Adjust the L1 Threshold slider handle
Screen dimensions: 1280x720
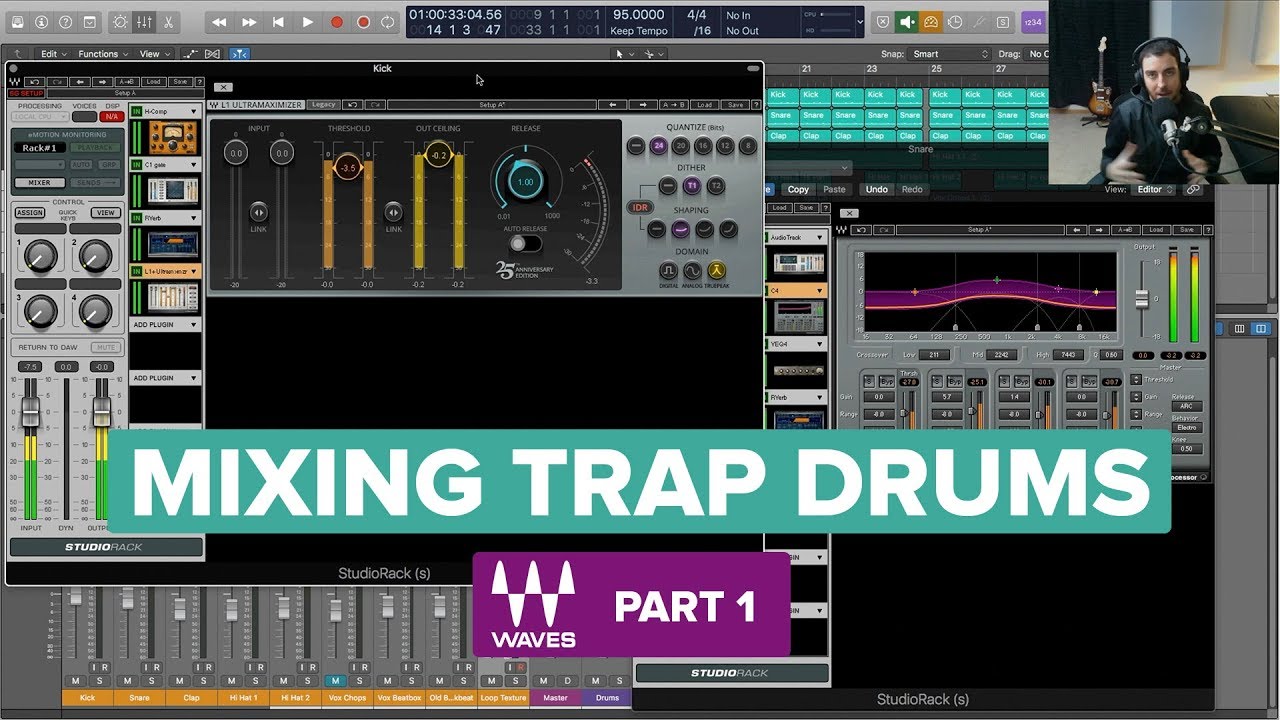[347, 168]
